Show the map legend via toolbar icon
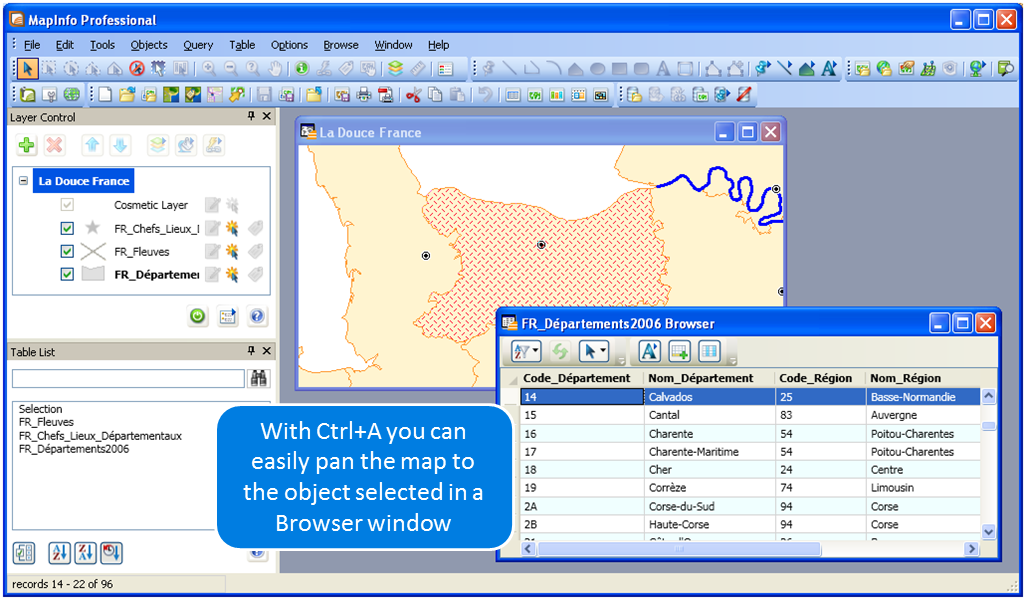 (446, 68)
